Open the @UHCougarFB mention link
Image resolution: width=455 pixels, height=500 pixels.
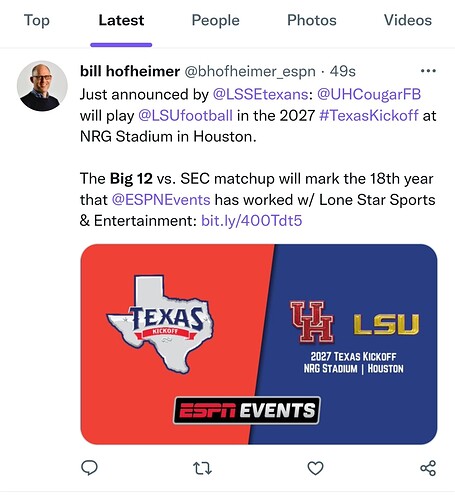369,94
